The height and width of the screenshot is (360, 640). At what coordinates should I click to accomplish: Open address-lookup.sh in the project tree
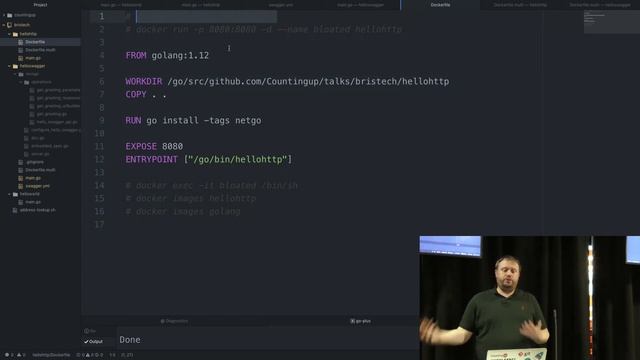coord(38,210)
